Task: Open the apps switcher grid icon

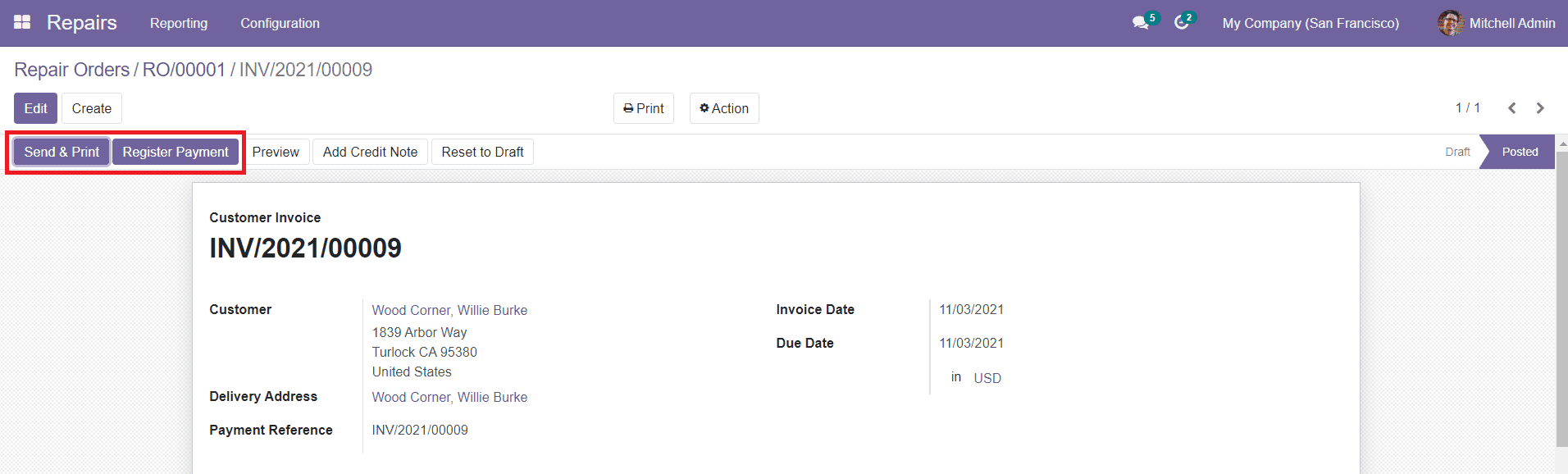Action: pyautogui.click(x=21, y=22)
